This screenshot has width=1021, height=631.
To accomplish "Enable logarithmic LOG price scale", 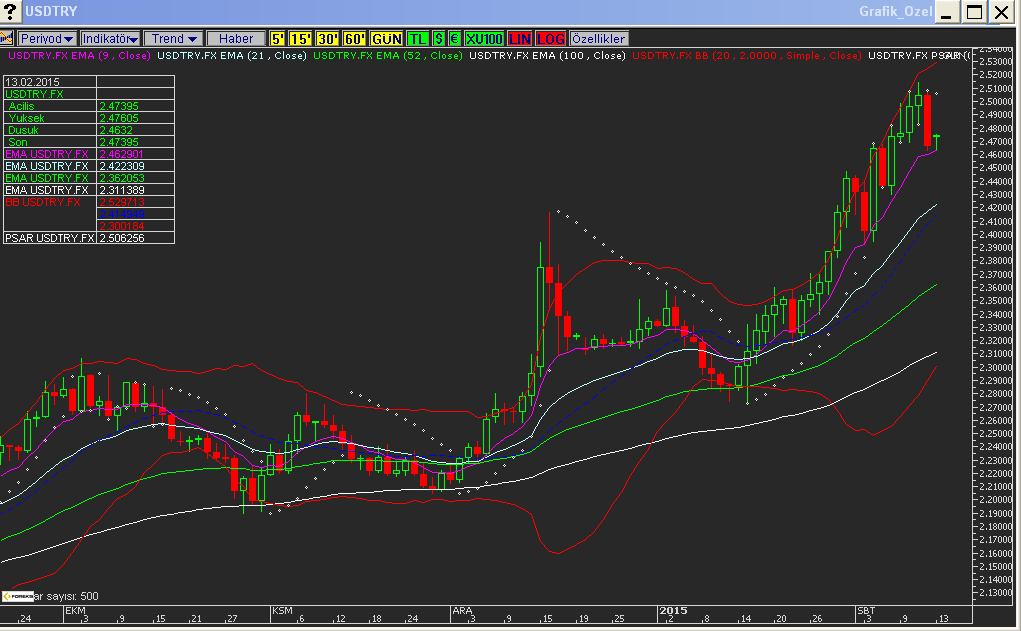I will point(551,38).
